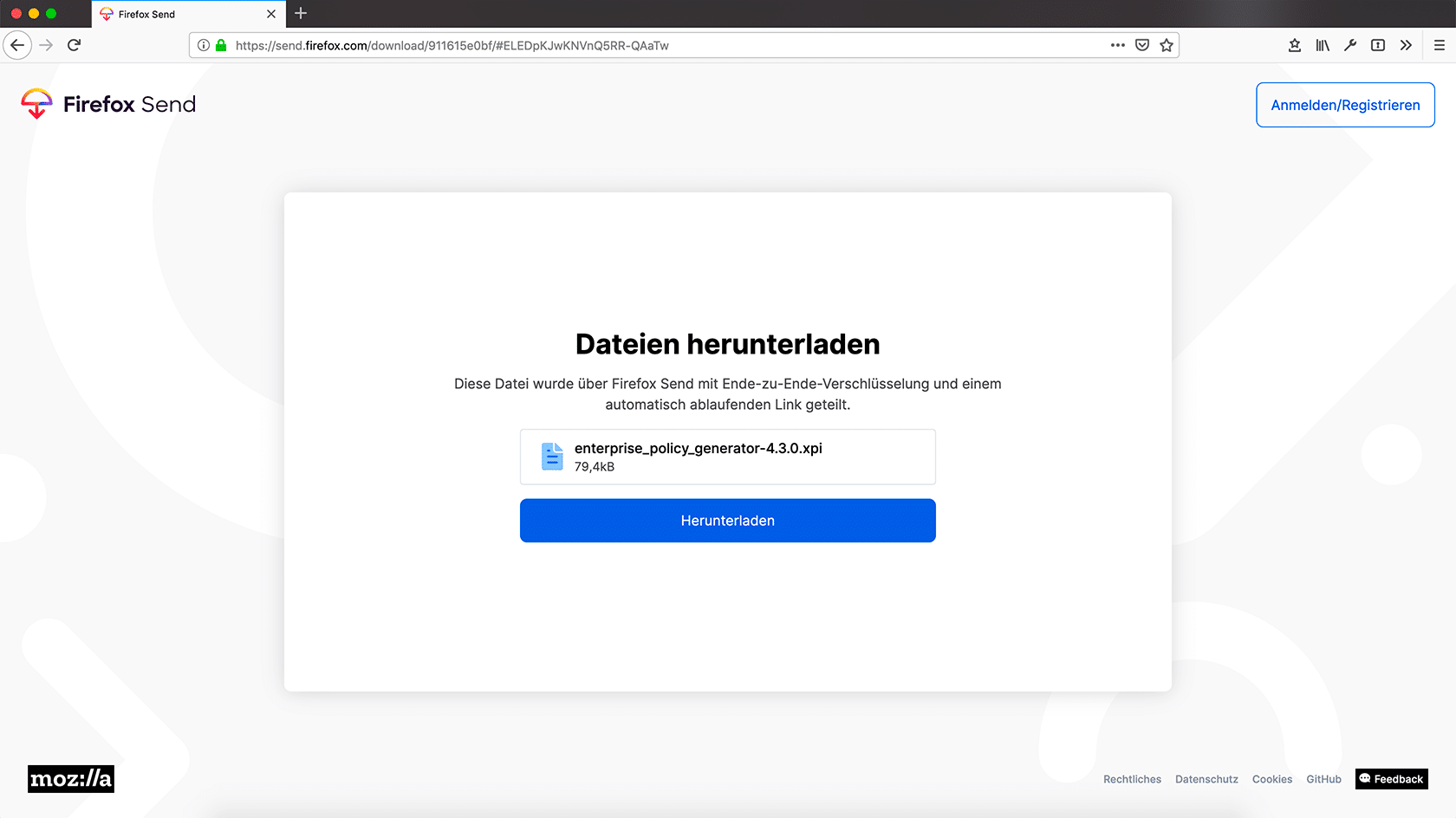The width and height of the screenshot is (1456, 818).
Task: Click the Dateien herunterladen heading
Action: [x=728, y=344]
